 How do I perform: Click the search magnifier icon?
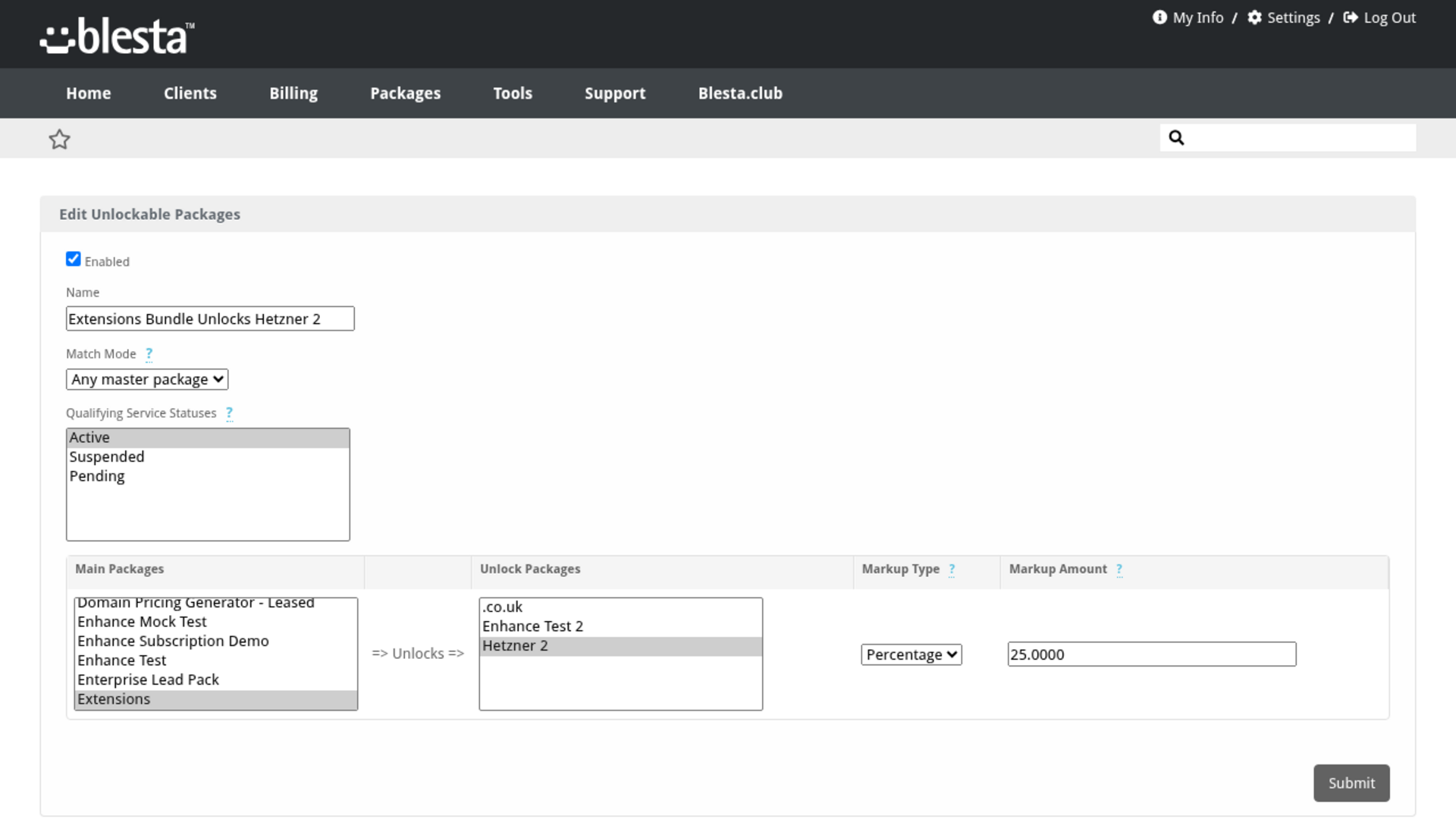pyautogui.click(x=1176, y=137)
